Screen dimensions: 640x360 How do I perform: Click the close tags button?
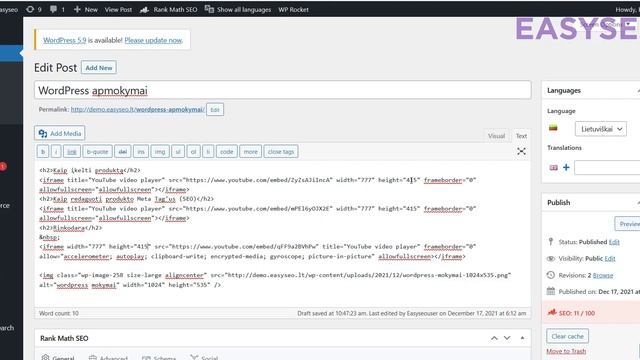tap(281, 151)
